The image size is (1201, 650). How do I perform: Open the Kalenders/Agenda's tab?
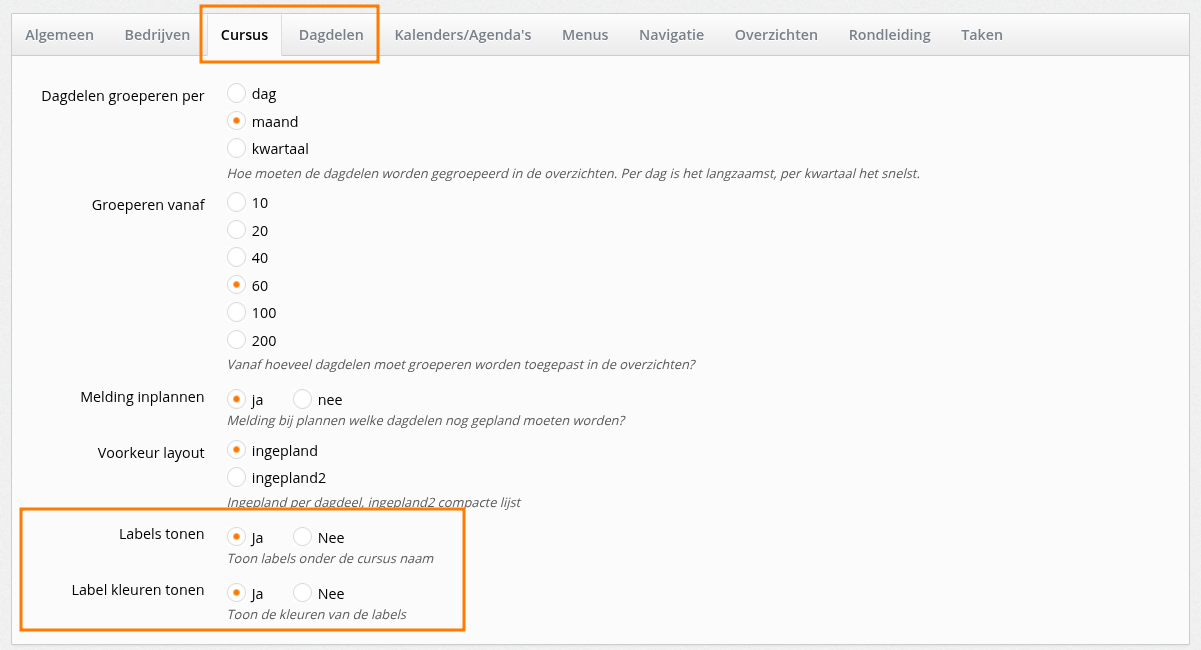pos(463,35)
